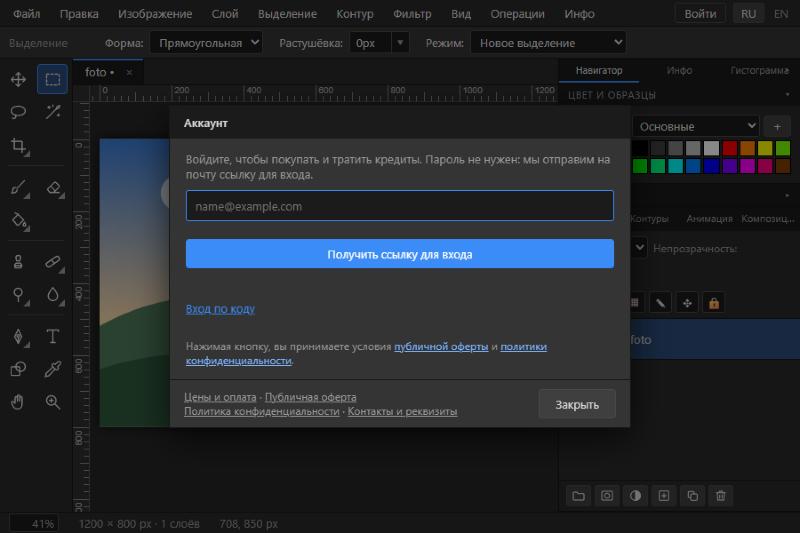This screenshot has width=800, height=533.
Task: Select the Rectangular Marquee tool
Action: (53, 80)
